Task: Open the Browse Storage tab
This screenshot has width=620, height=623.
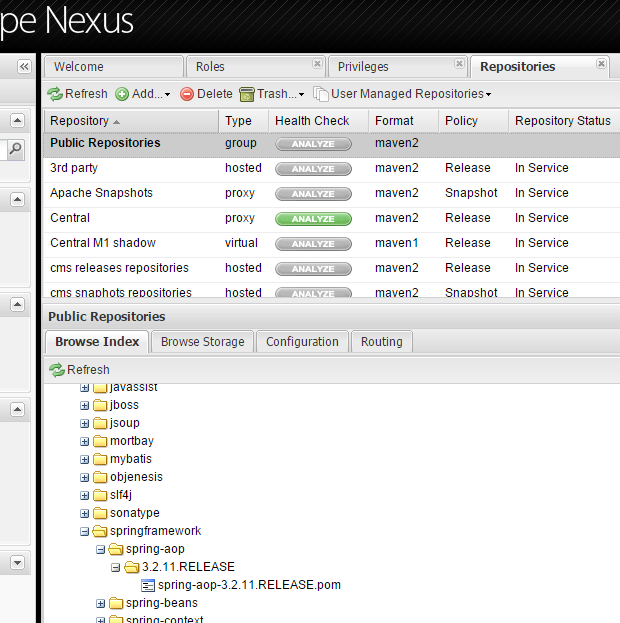Action: click(203, 342)
